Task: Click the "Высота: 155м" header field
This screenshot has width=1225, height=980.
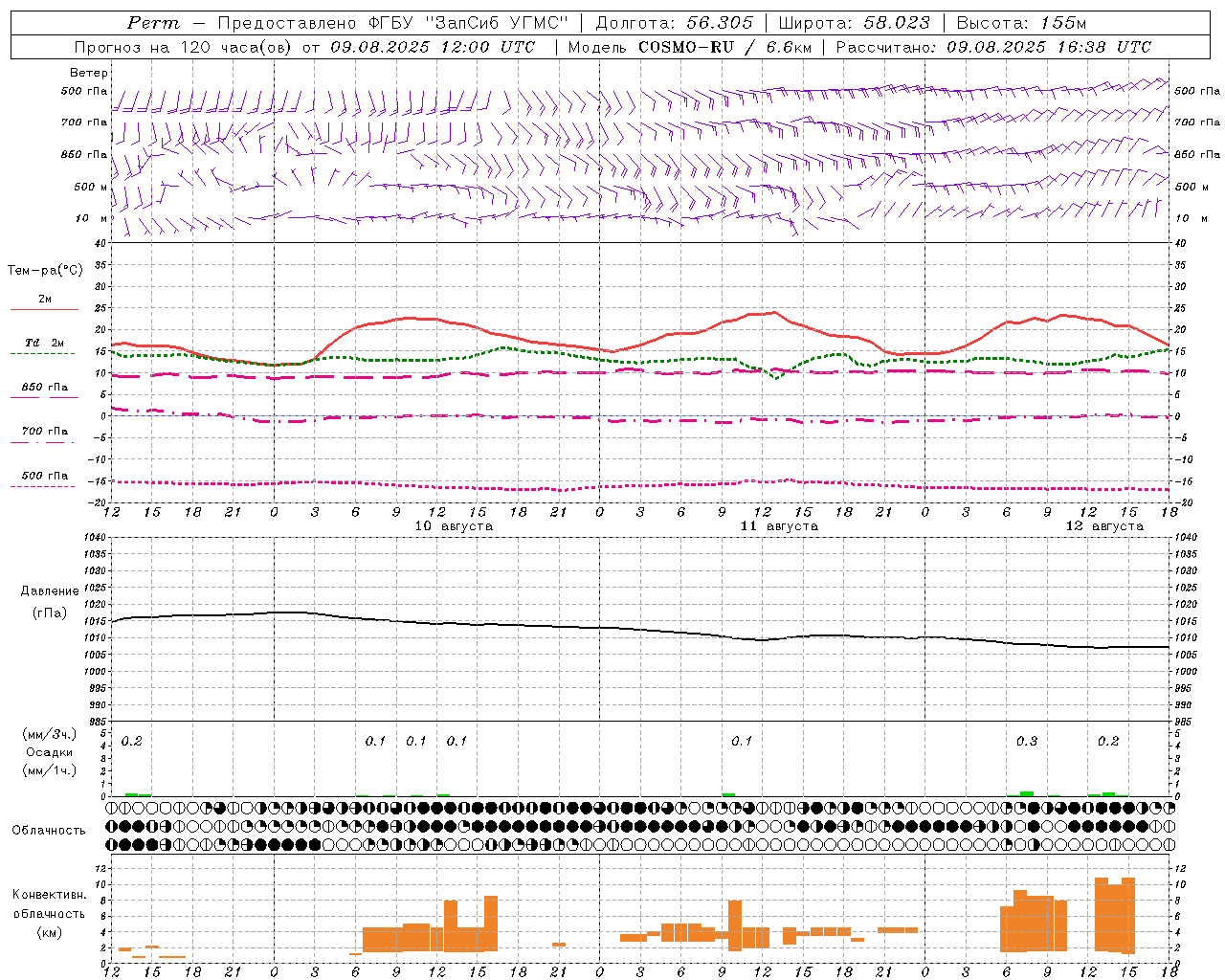Action: 1022,23
